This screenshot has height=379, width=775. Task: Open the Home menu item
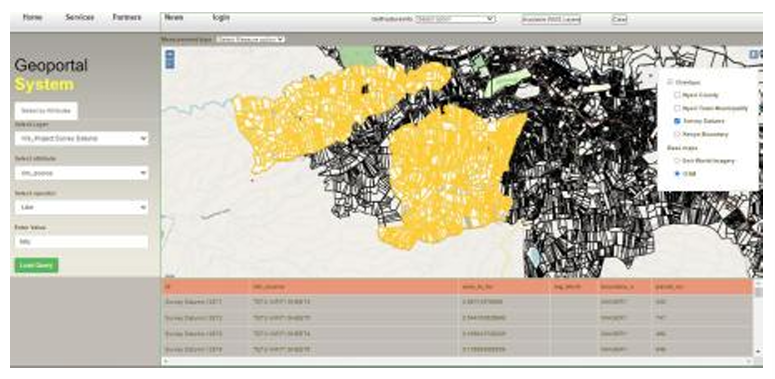(x=32, y=17)
